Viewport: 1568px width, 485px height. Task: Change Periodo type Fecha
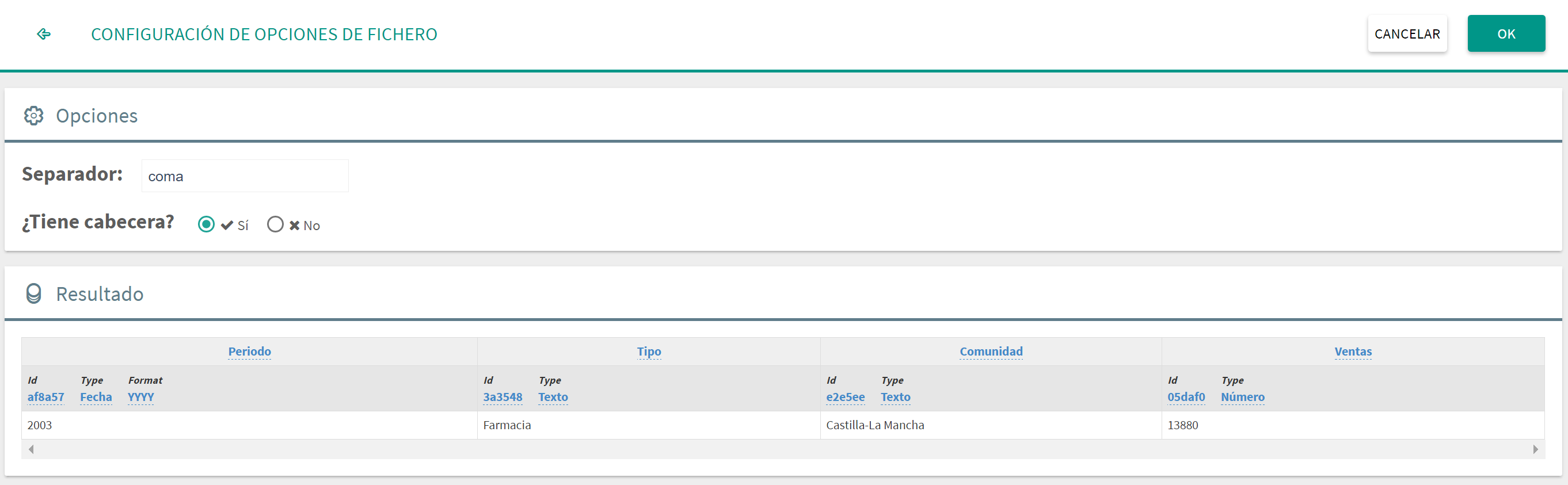96,397
